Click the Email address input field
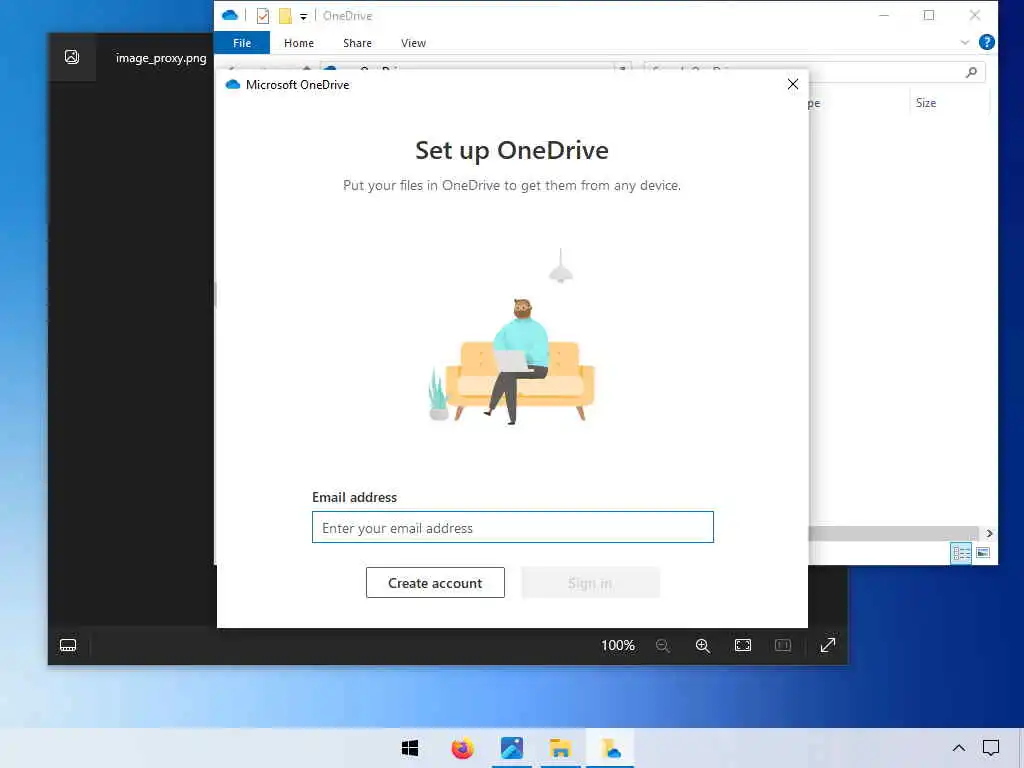The image size is (1024, 768). click(x=513, y=527)
